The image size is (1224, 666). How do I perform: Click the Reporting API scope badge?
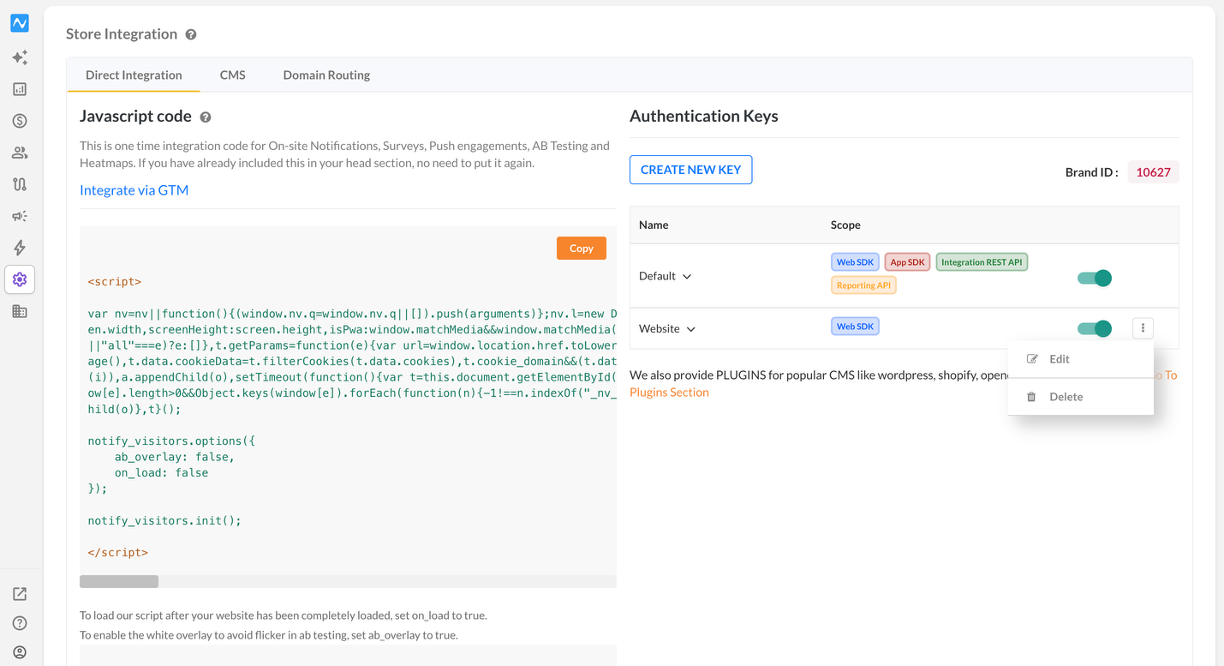863,285
